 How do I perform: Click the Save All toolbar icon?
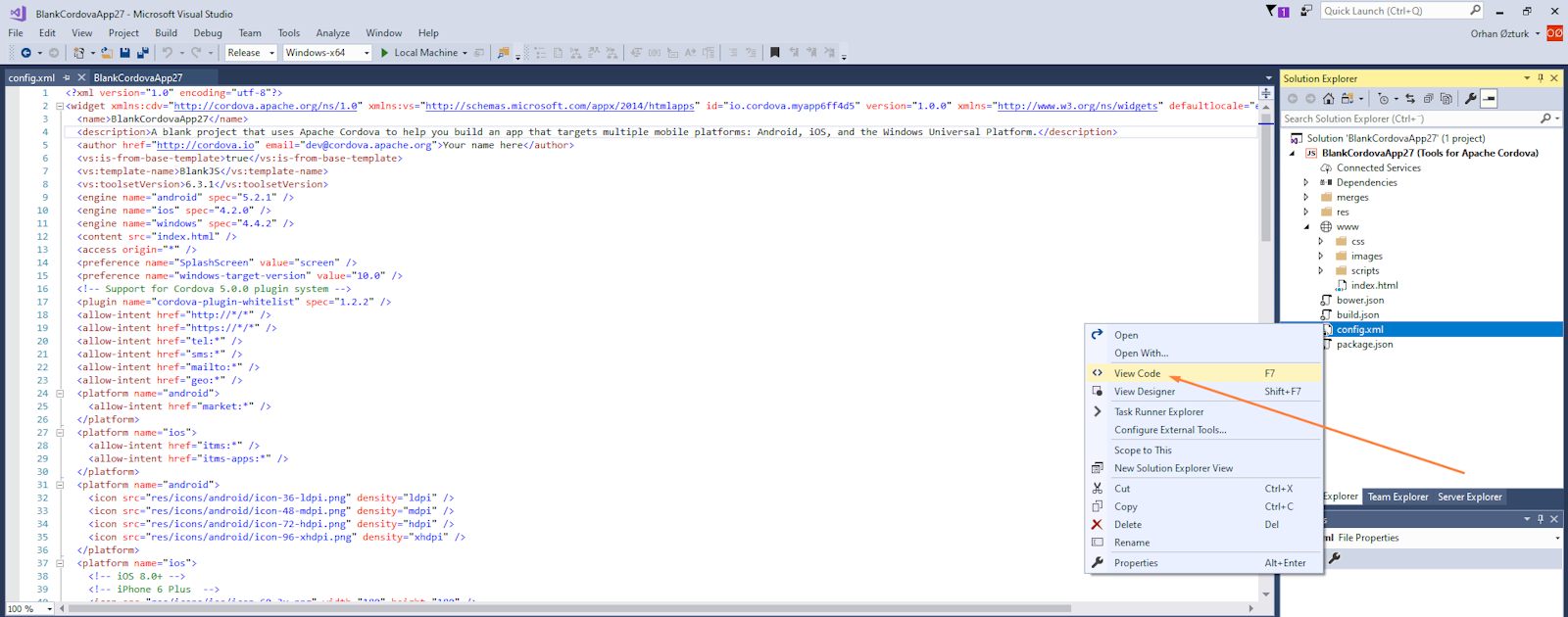143,53
